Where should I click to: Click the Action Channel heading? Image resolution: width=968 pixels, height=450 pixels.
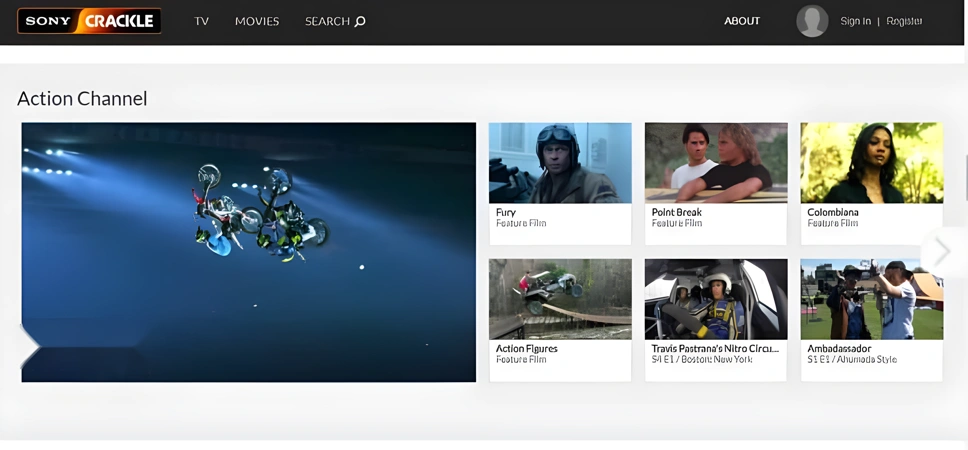tap(82, 99)
